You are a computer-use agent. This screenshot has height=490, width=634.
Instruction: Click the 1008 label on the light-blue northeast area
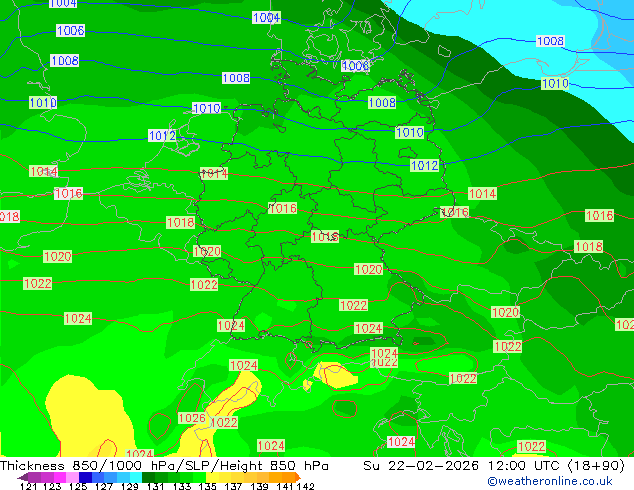550,41
